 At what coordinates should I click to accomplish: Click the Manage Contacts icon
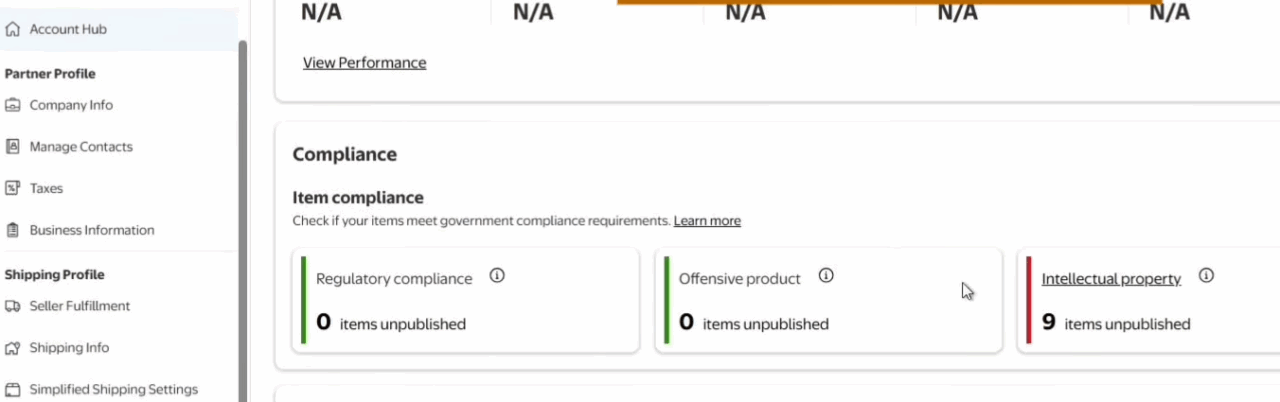pyautogui.click(x=13, y=147)
